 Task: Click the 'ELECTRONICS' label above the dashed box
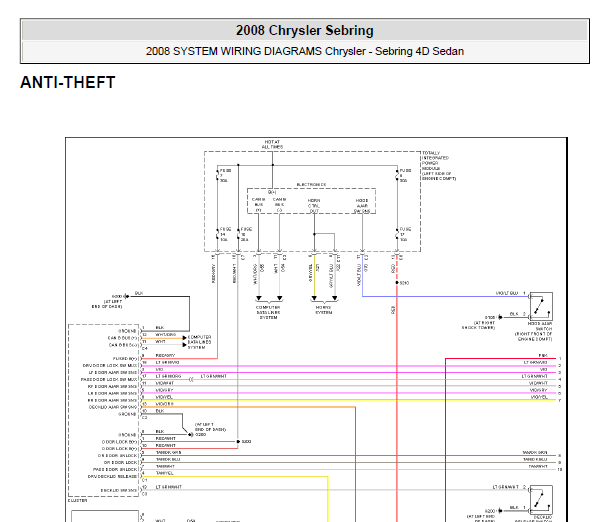click(x=311, y=185)
